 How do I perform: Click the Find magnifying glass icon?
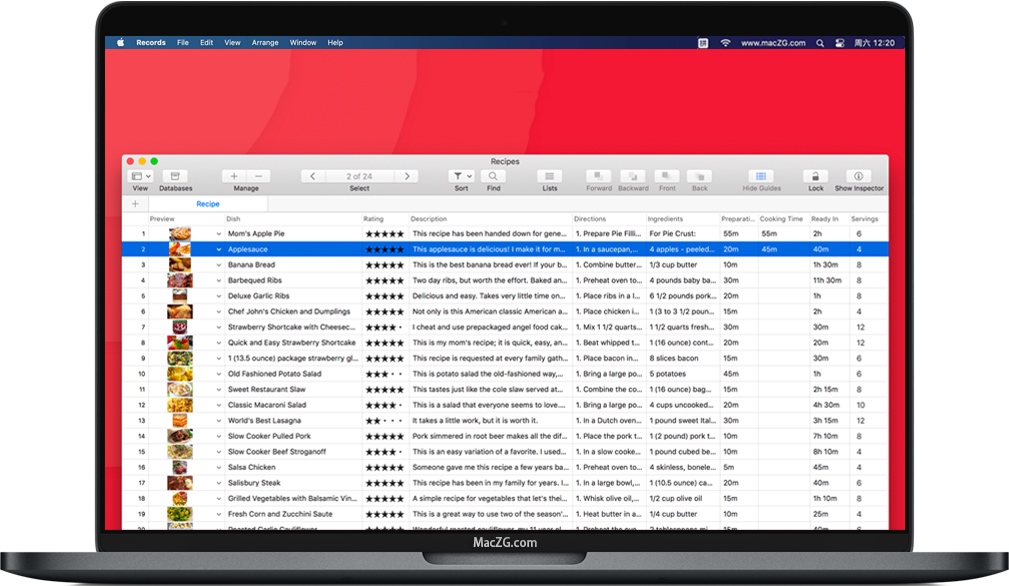493,174
